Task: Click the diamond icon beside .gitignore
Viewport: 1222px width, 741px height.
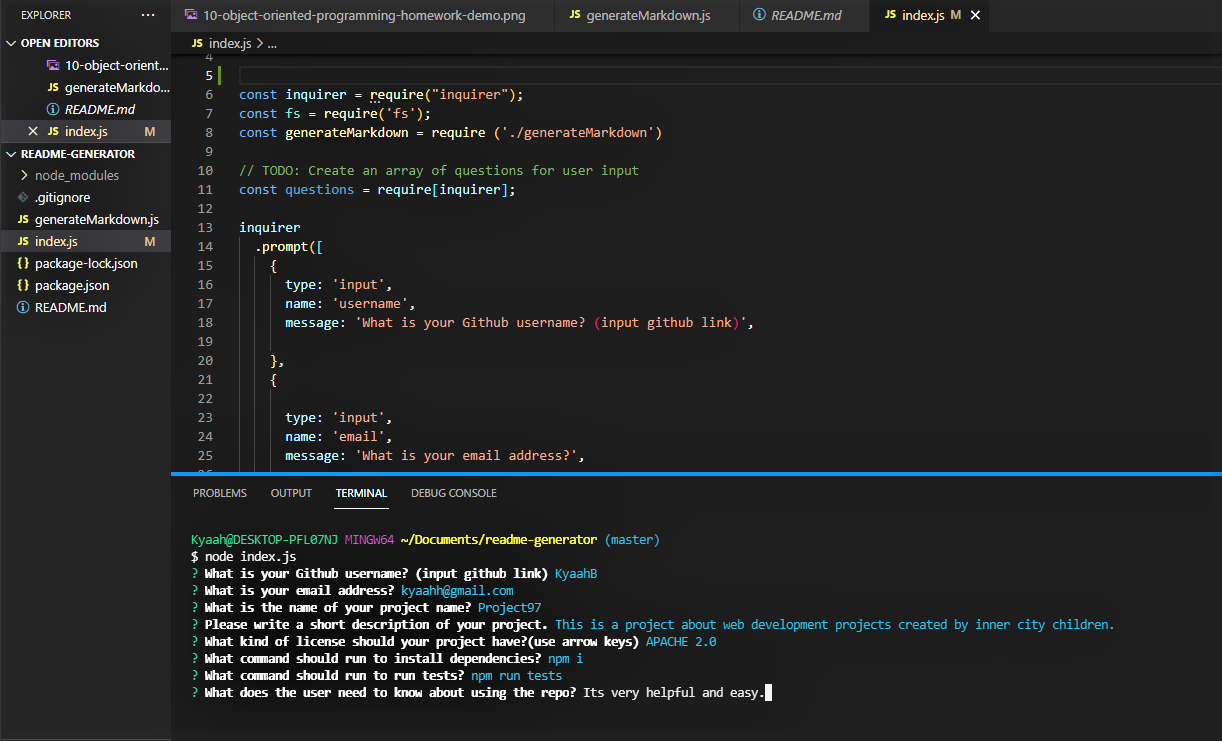Action: click(x=23, y=197)
